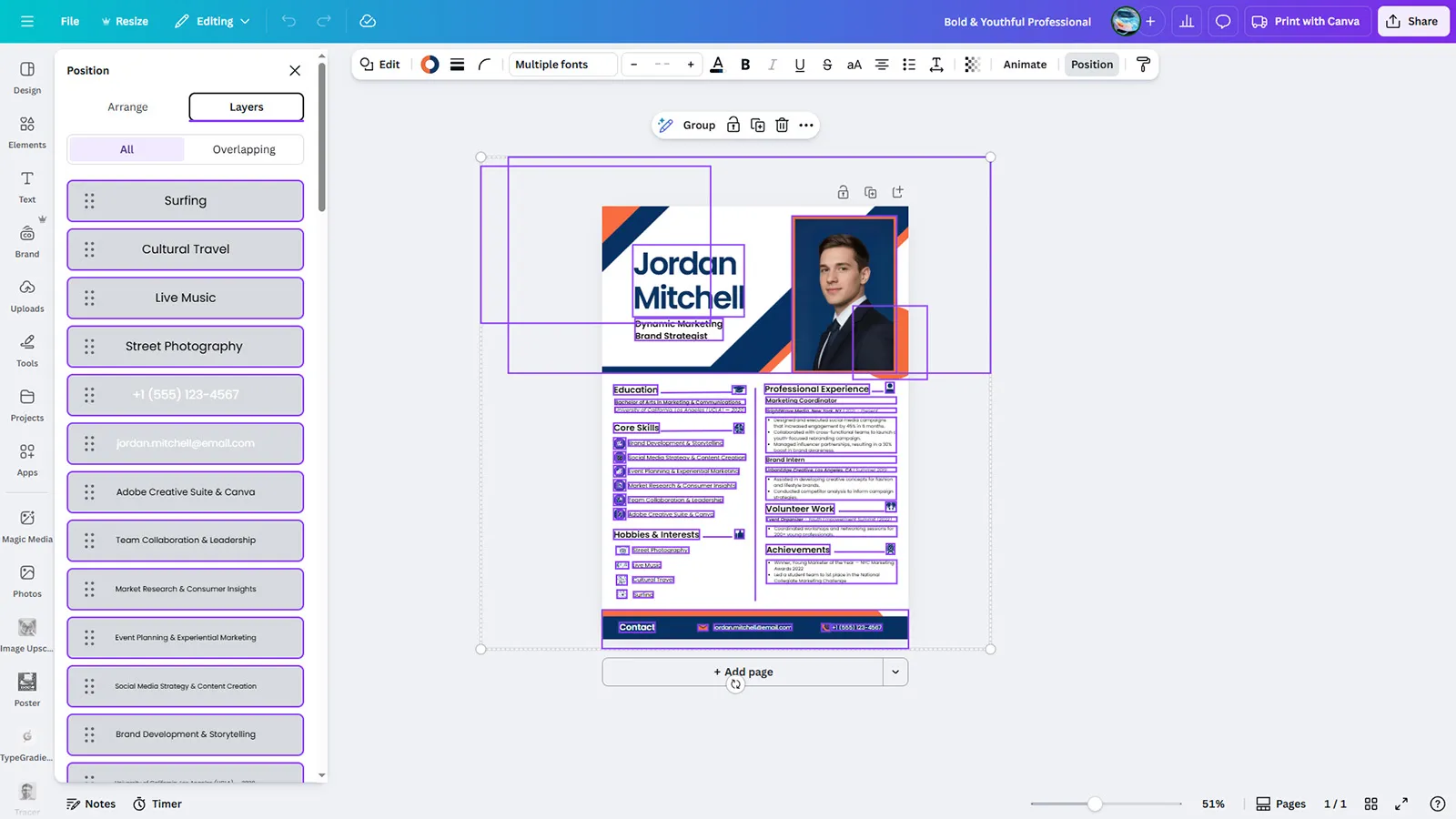Toggle italic text formatting
This screenshot has height=819, width=1456.
coord(773,65)
